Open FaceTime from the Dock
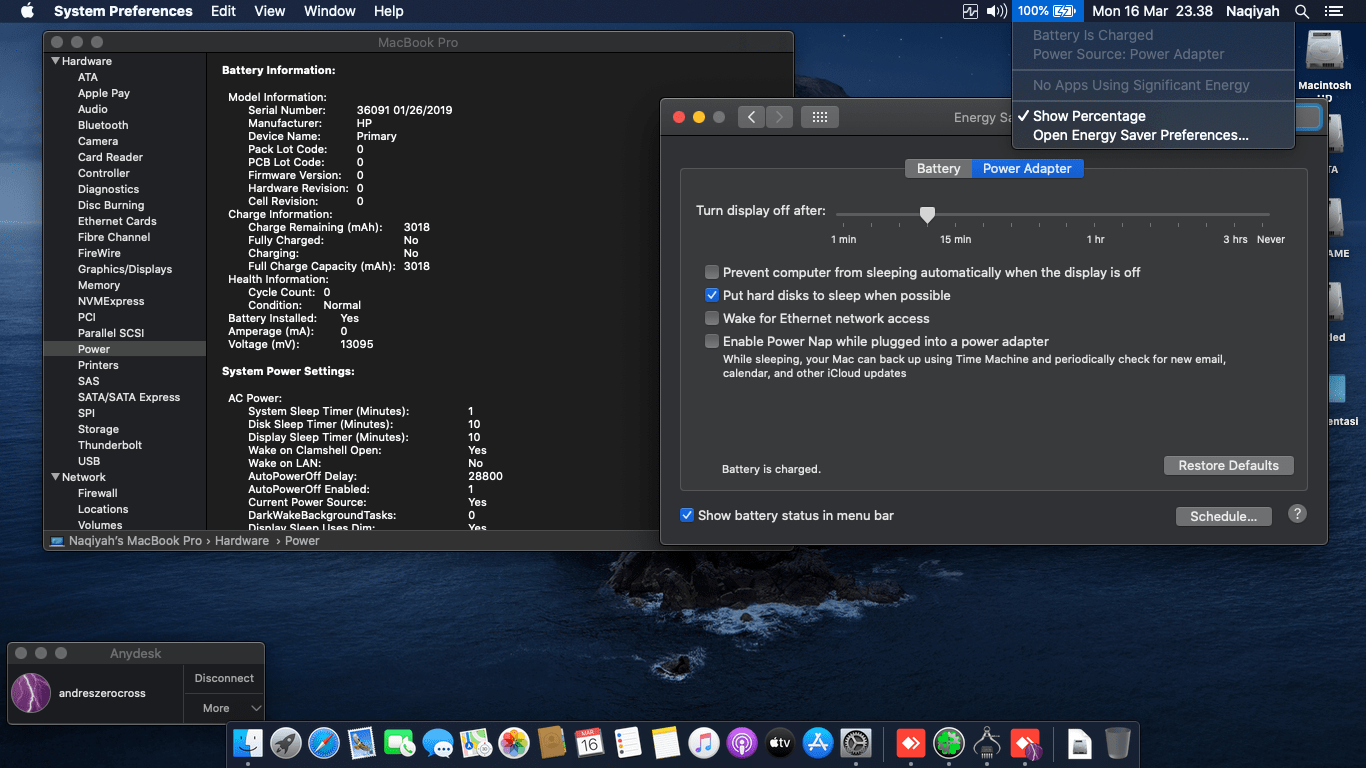Screen dimensions: 1366x768 click(399, 743)
